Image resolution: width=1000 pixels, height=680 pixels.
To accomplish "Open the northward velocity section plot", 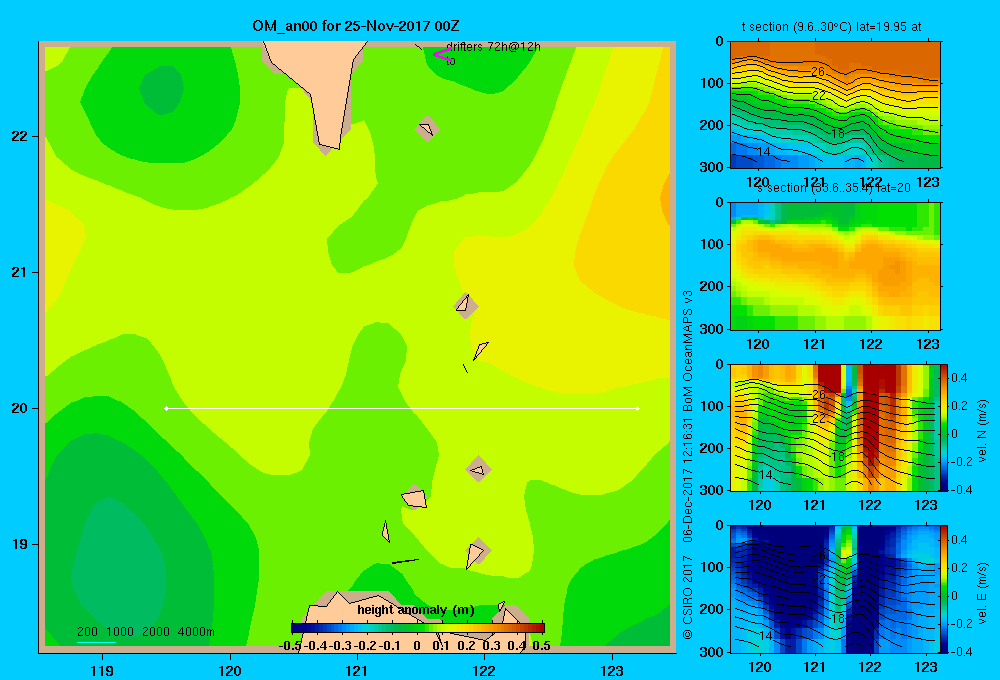I will pos(834,427).
